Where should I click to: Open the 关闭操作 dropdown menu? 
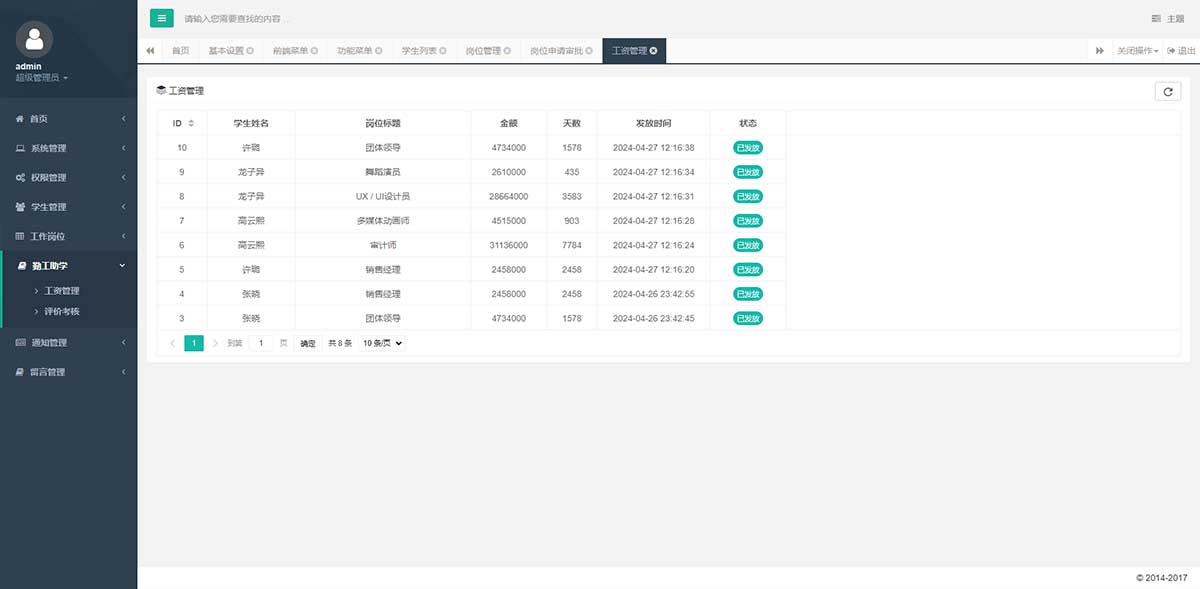pyautogui.click(x=1137, y=51)
